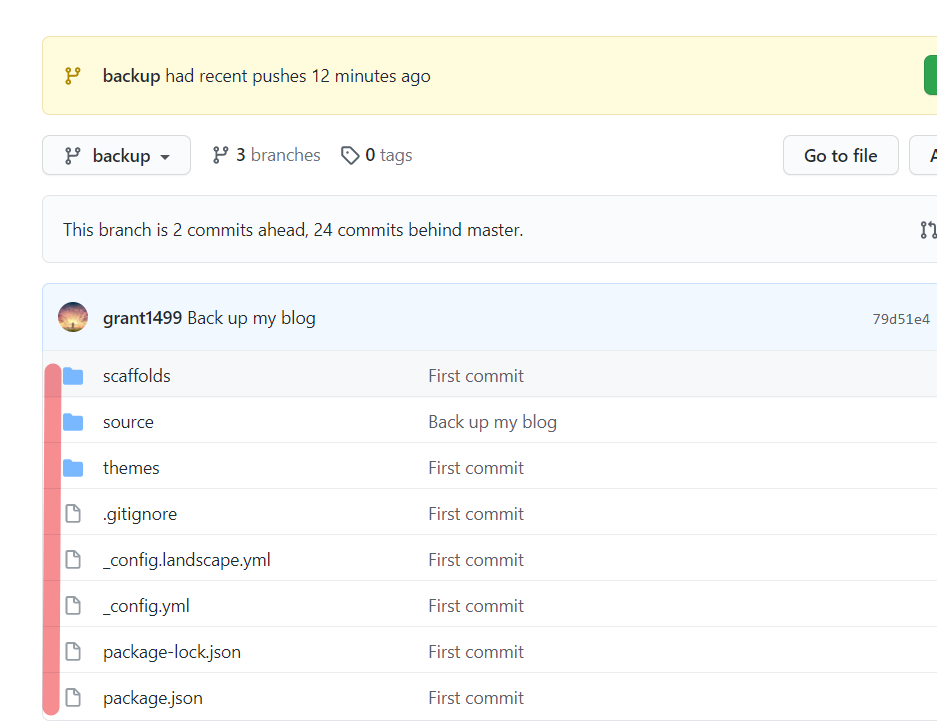Click the package.json file icon
Image resolution: width=937 pixels, height=727 pixels.
pos(73,698)
